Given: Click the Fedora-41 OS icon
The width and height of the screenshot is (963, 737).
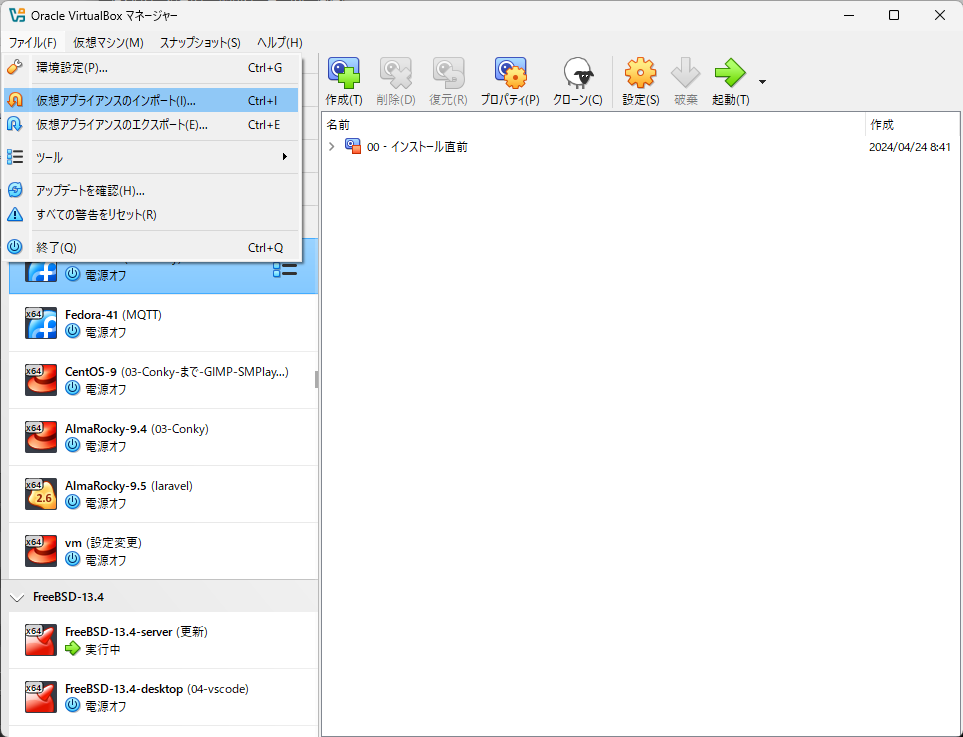Looking at the screenshot, I should point(41,323).
